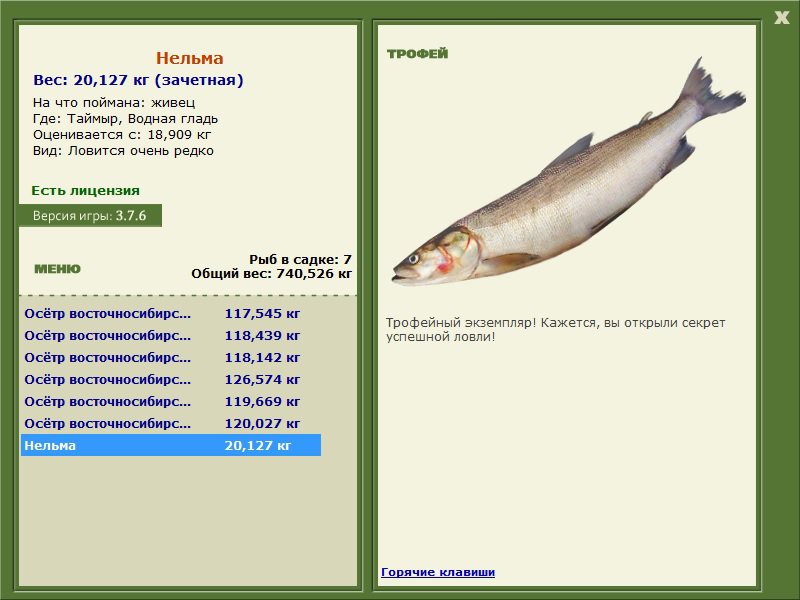Viewport: 800px width, 600px height.
Task: Click the На что поймана: живец line
Action: click(114, 103)
